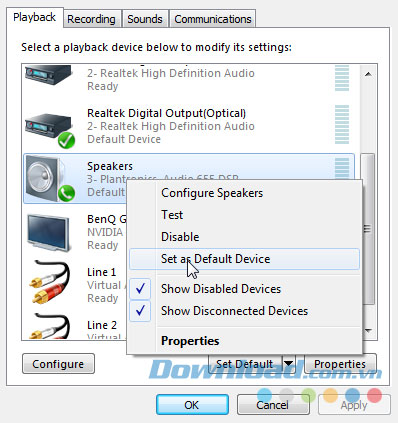Click the Realtek Digital Output level meter
Image resolution: width=398 pixels, height=423 pixels.
point(342,124)
